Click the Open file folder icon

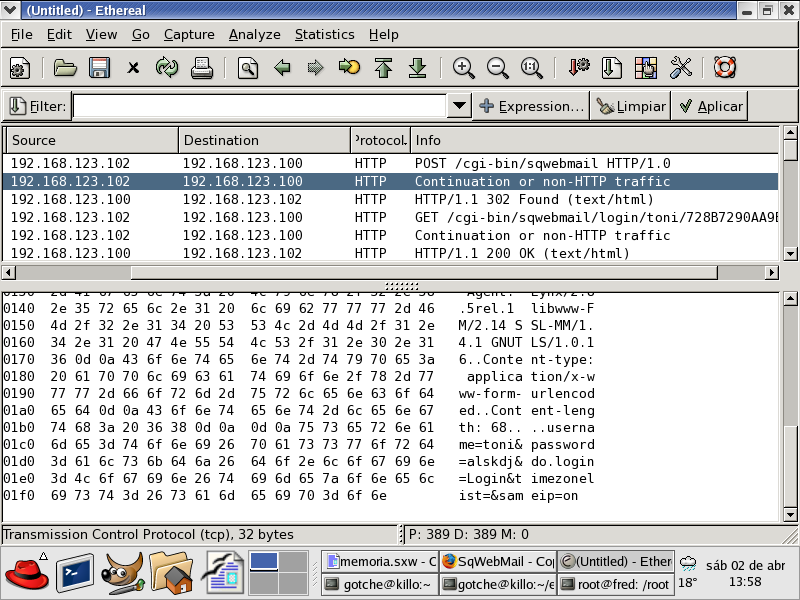tap(65, 68)
